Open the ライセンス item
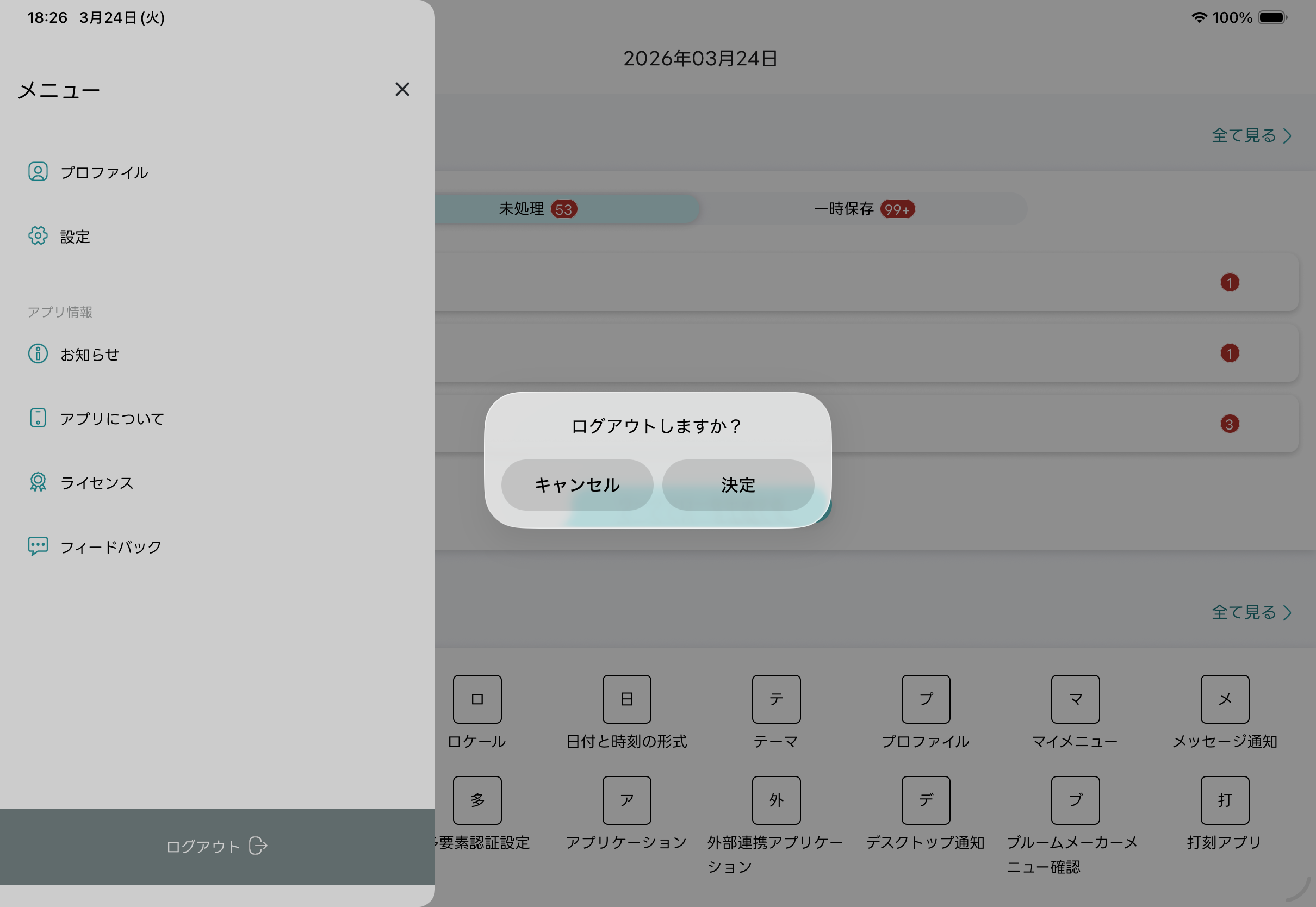The image size is (1316, 907). click(96, 482)
